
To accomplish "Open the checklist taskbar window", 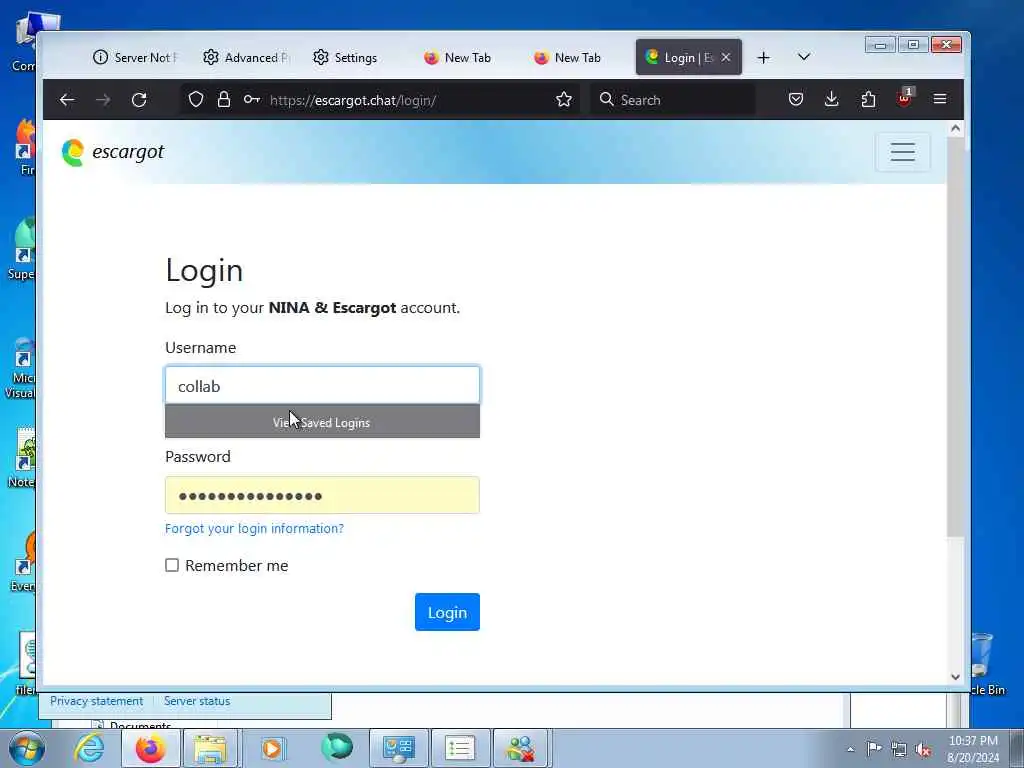I will pos(460,748).
